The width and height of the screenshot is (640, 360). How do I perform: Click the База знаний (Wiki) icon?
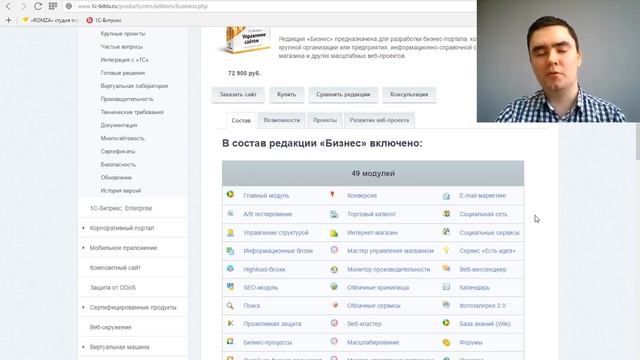tap(446, 323)
